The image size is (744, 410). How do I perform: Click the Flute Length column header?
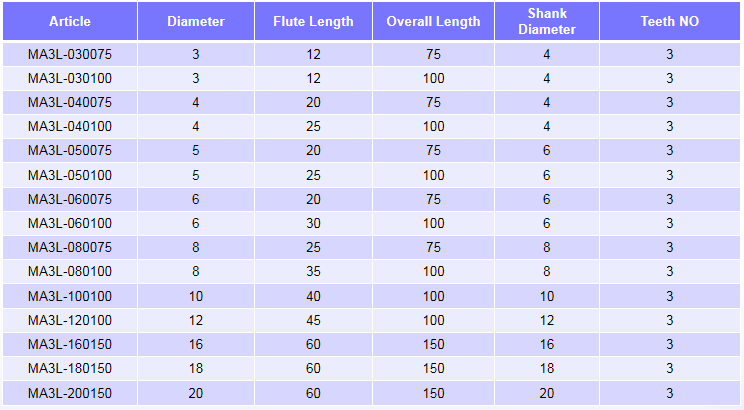pos(313,21)
